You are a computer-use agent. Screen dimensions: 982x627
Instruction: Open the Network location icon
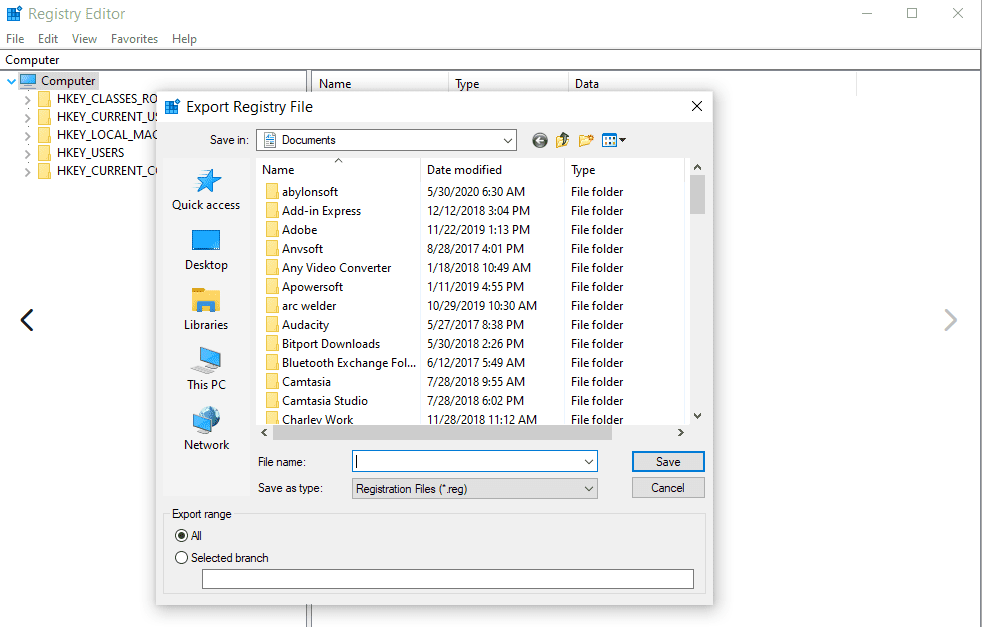point(206,420)
